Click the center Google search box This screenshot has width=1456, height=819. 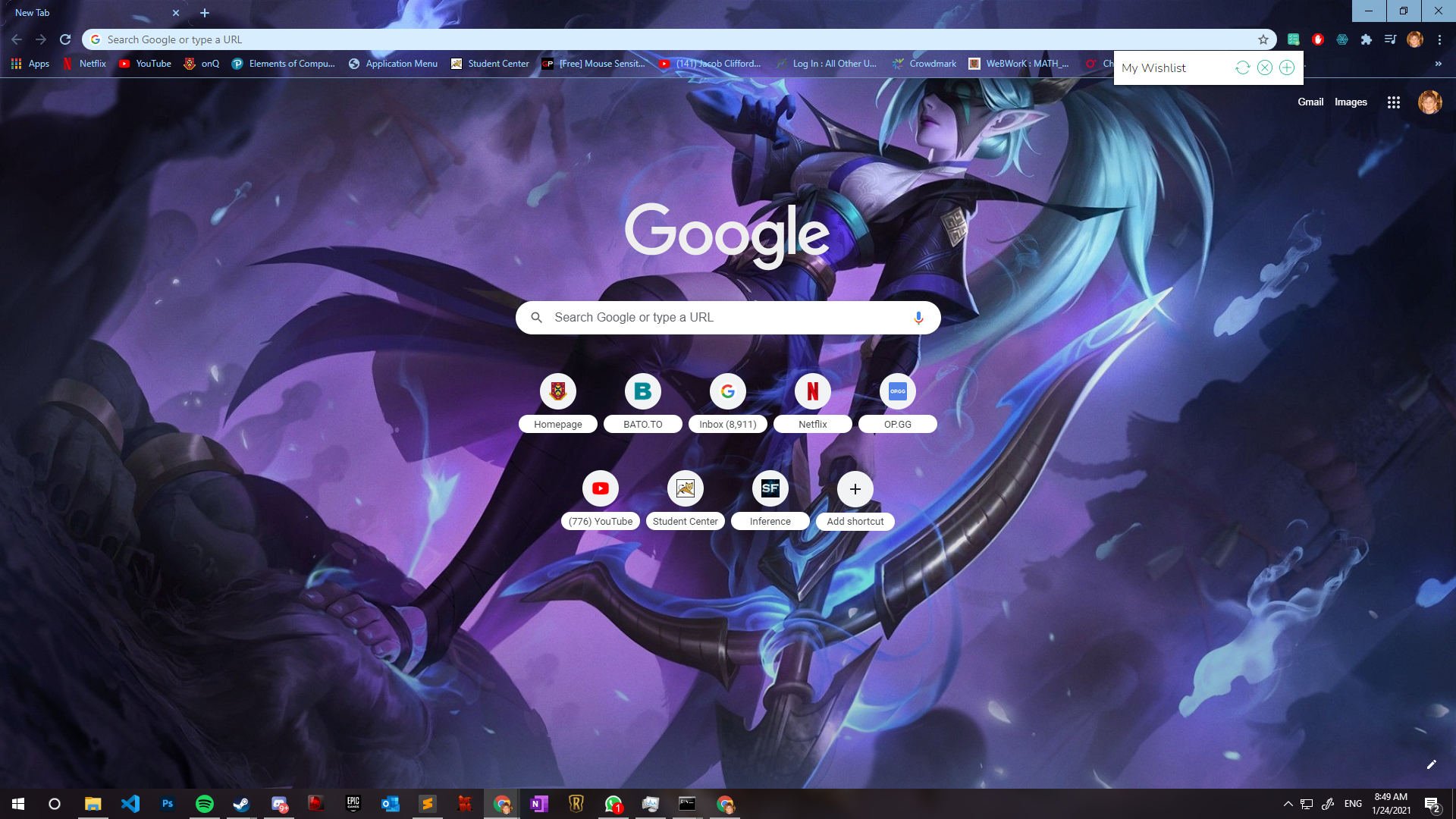(x=726, y=318)
